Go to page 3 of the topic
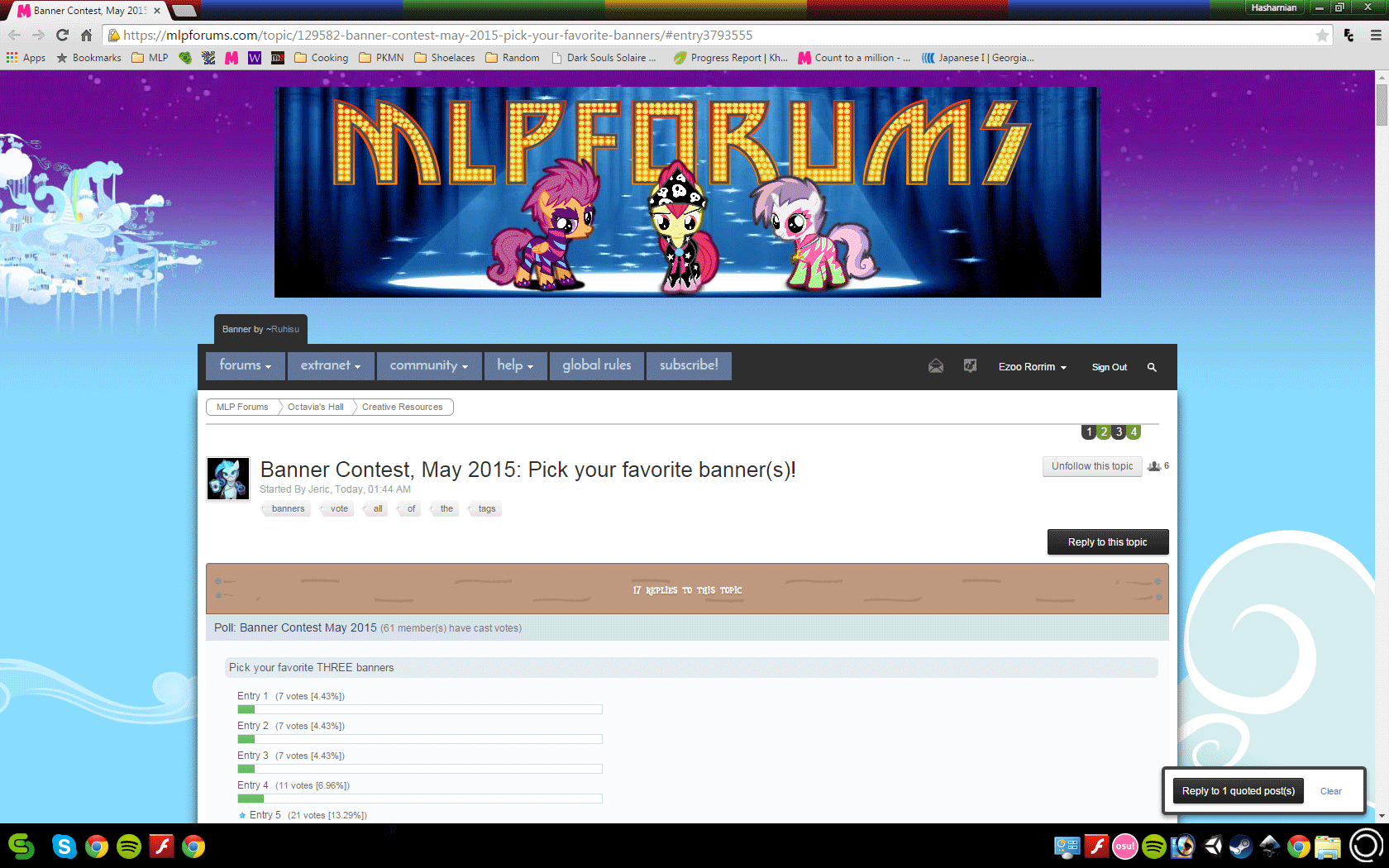The image size is (1389, 868). [1119, 432]
